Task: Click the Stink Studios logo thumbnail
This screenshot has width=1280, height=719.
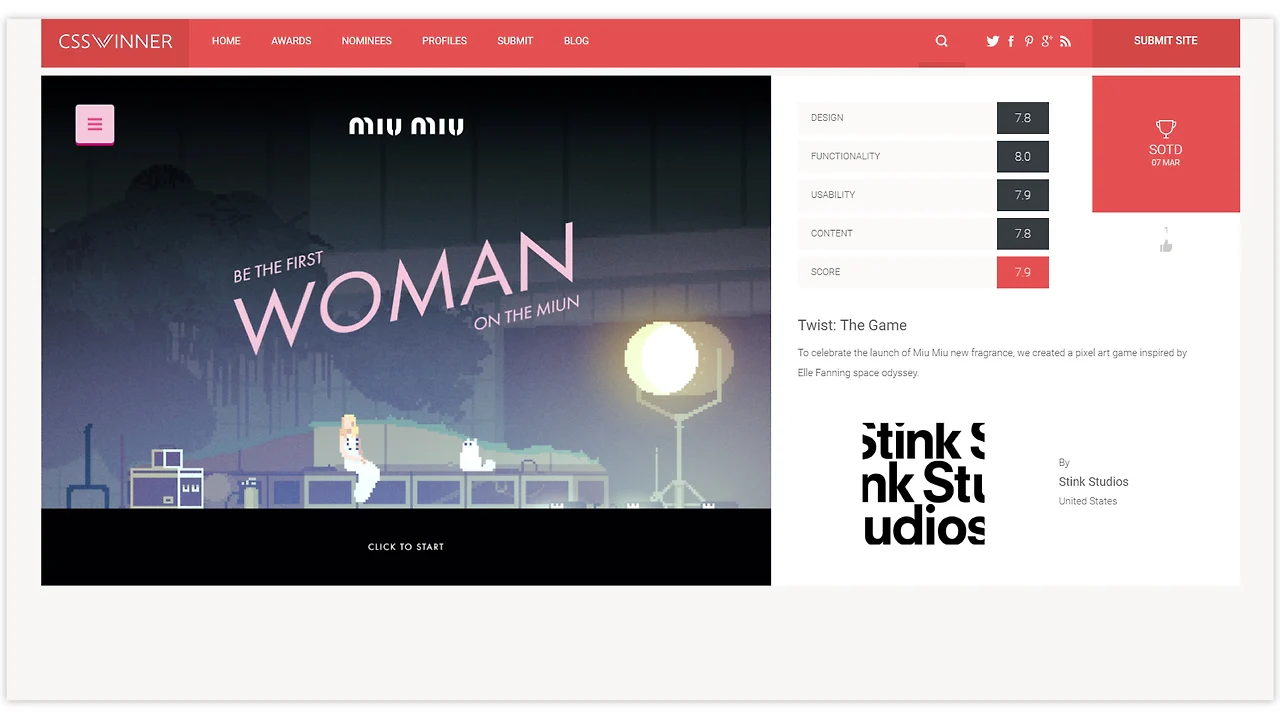Action: [923, 484]
